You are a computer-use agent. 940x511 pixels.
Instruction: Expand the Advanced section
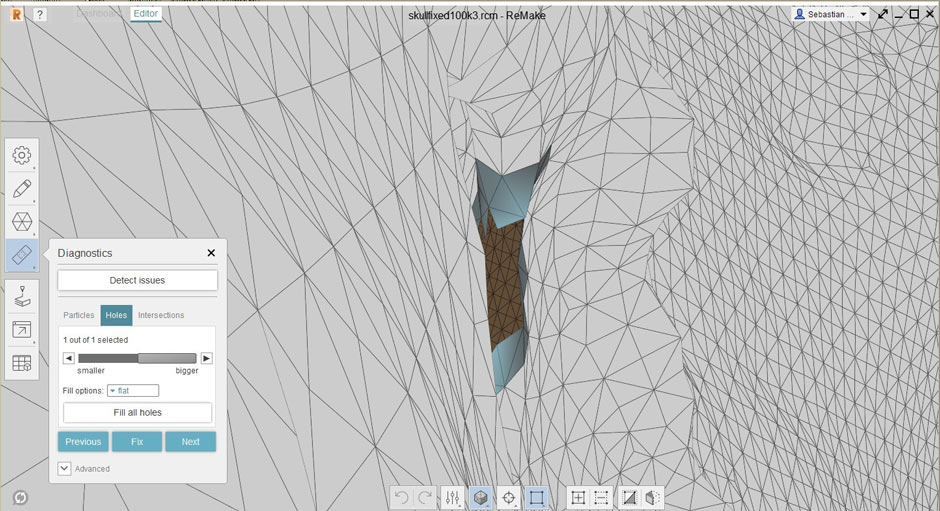(65, 468)
